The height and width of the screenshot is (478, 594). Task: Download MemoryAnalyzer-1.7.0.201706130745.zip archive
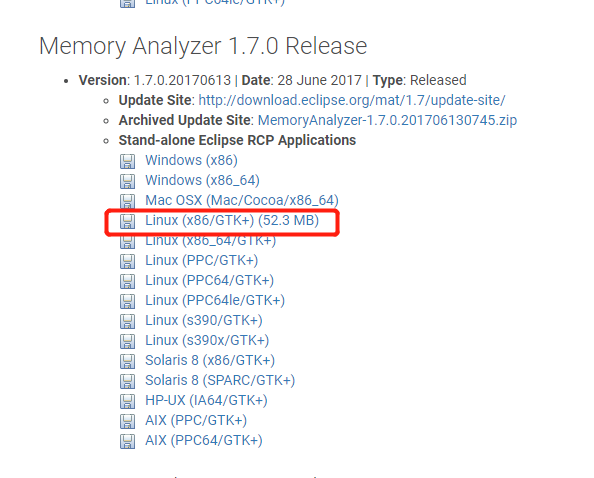[387, 120]
